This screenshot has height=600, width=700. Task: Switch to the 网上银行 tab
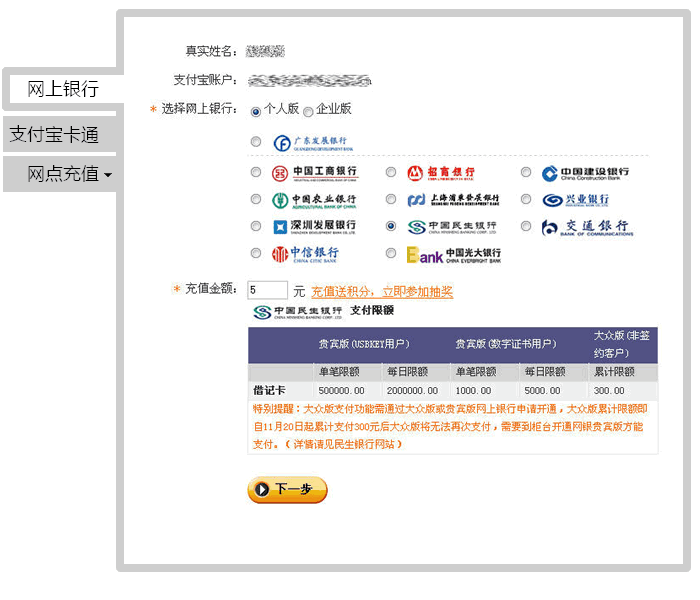[x=63, y=89]
